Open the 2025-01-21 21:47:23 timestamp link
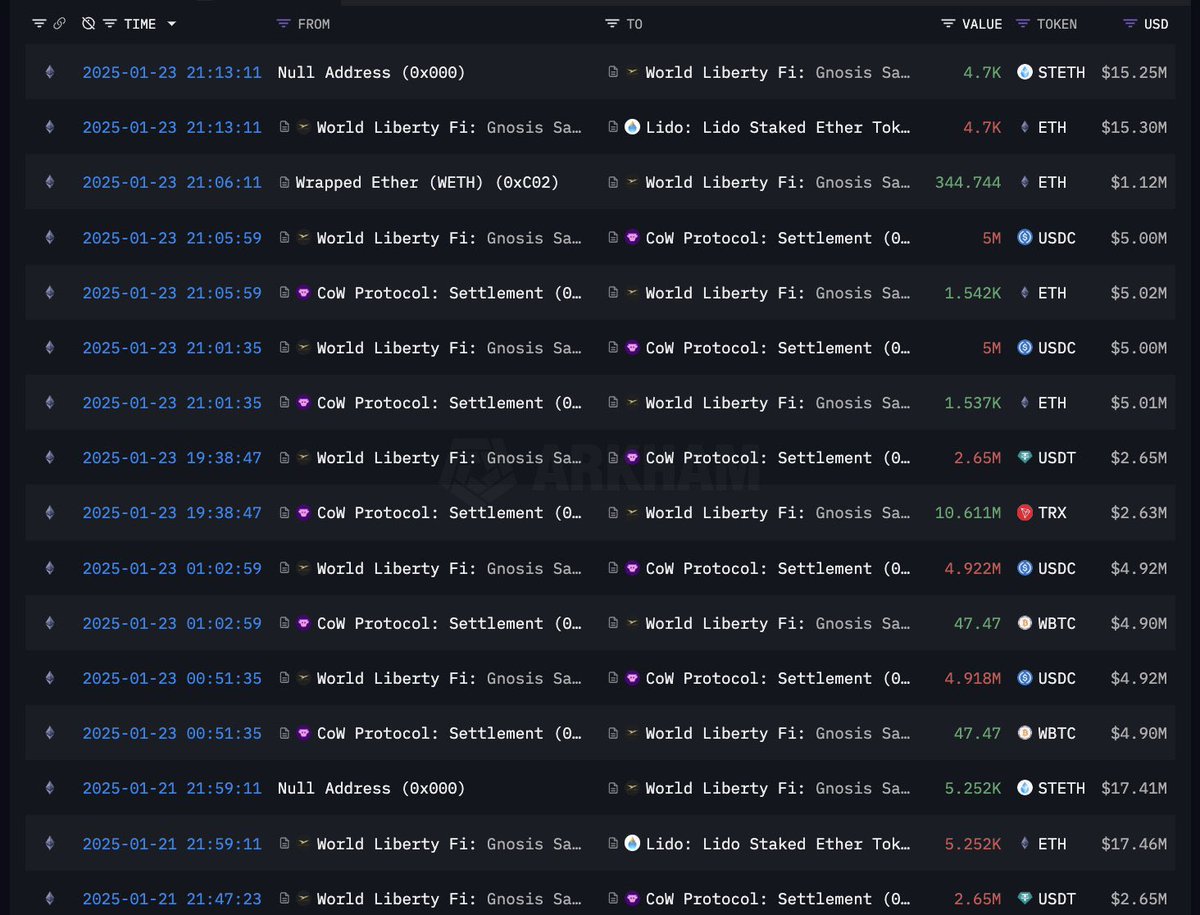Image resolution: width=1200 pixels, height=915 pixels. pyautogui.click(x=172, y=898)
